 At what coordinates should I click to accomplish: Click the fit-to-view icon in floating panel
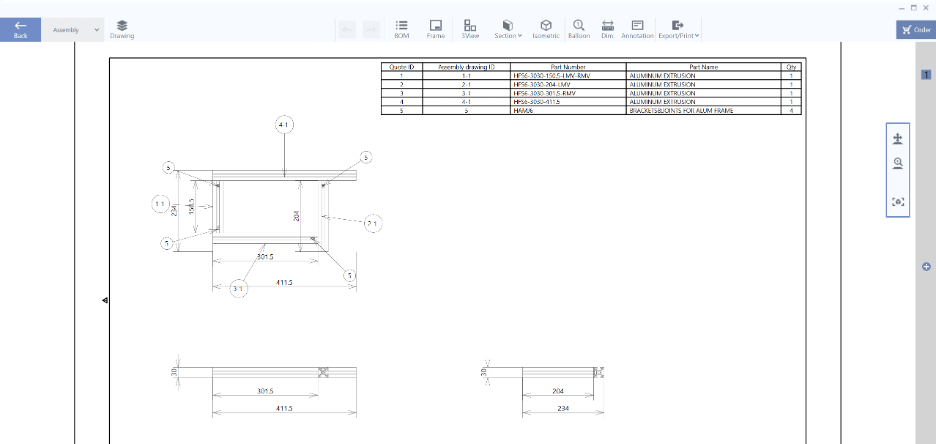coord(898,202)
